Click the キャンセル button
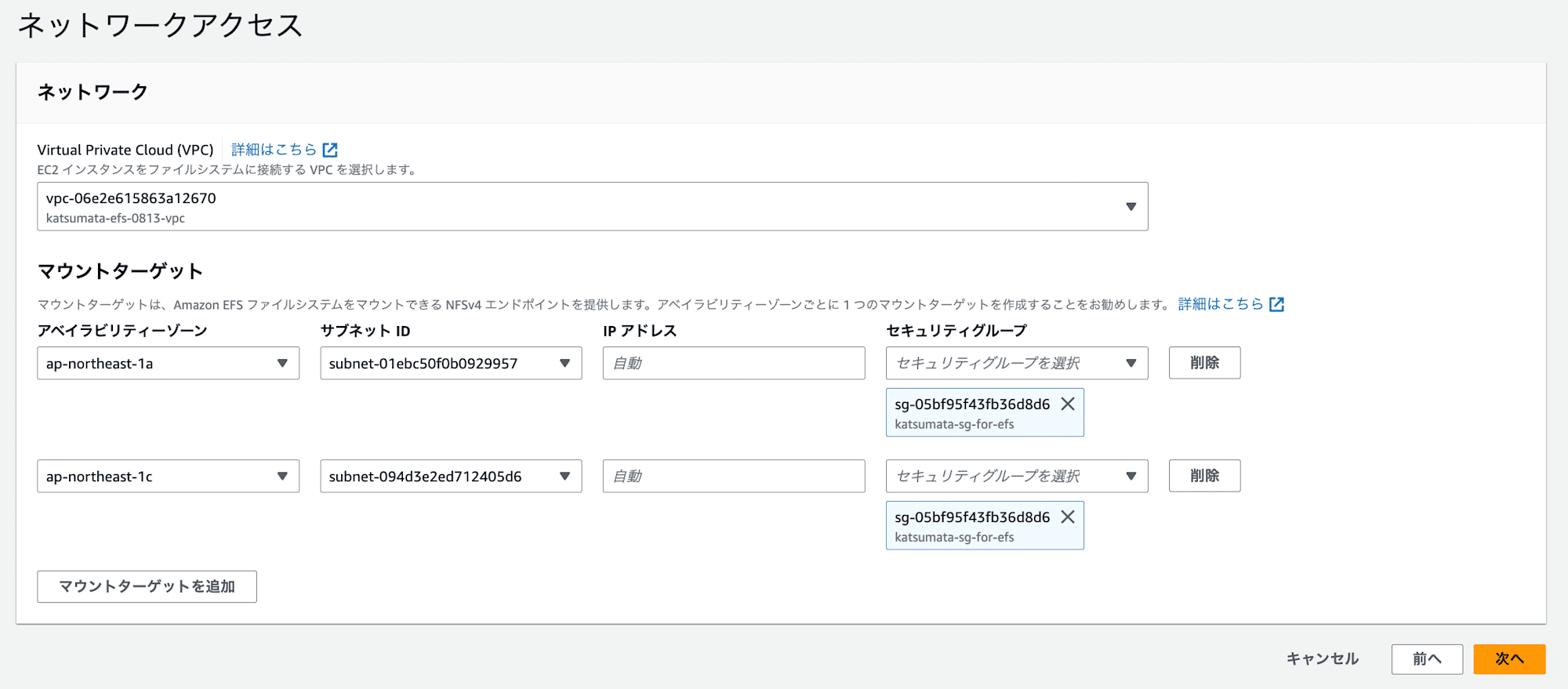This screenshot has height=689, width=1568. pos(1323,659)
